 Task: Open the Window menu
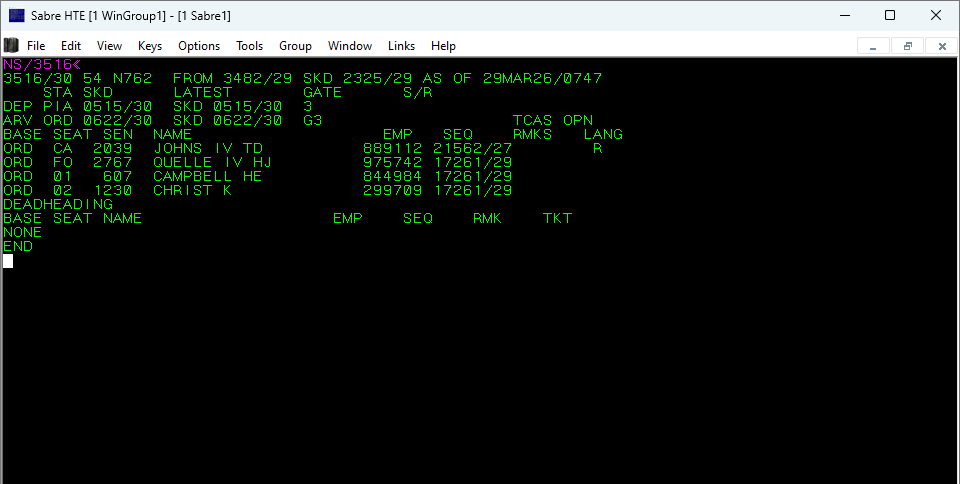350,46
